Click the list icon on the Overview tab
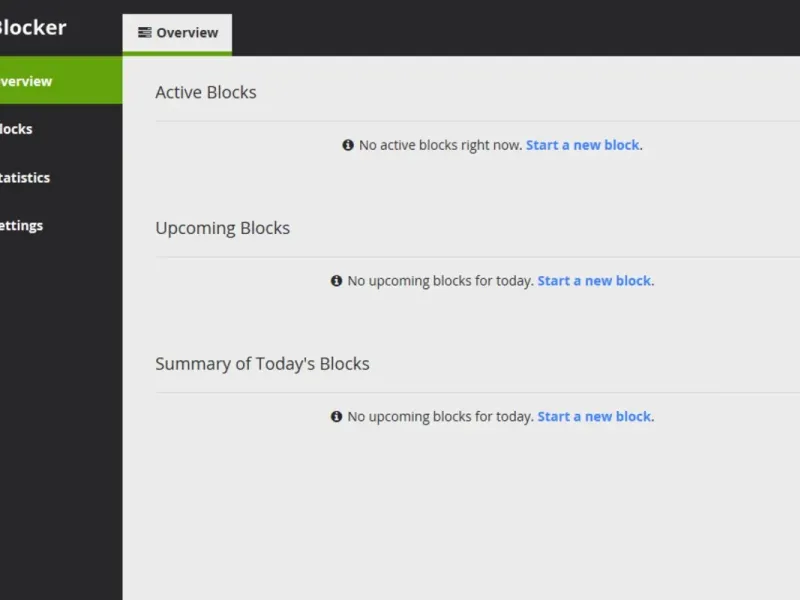The image size is (800, 600). pos(145,33)
